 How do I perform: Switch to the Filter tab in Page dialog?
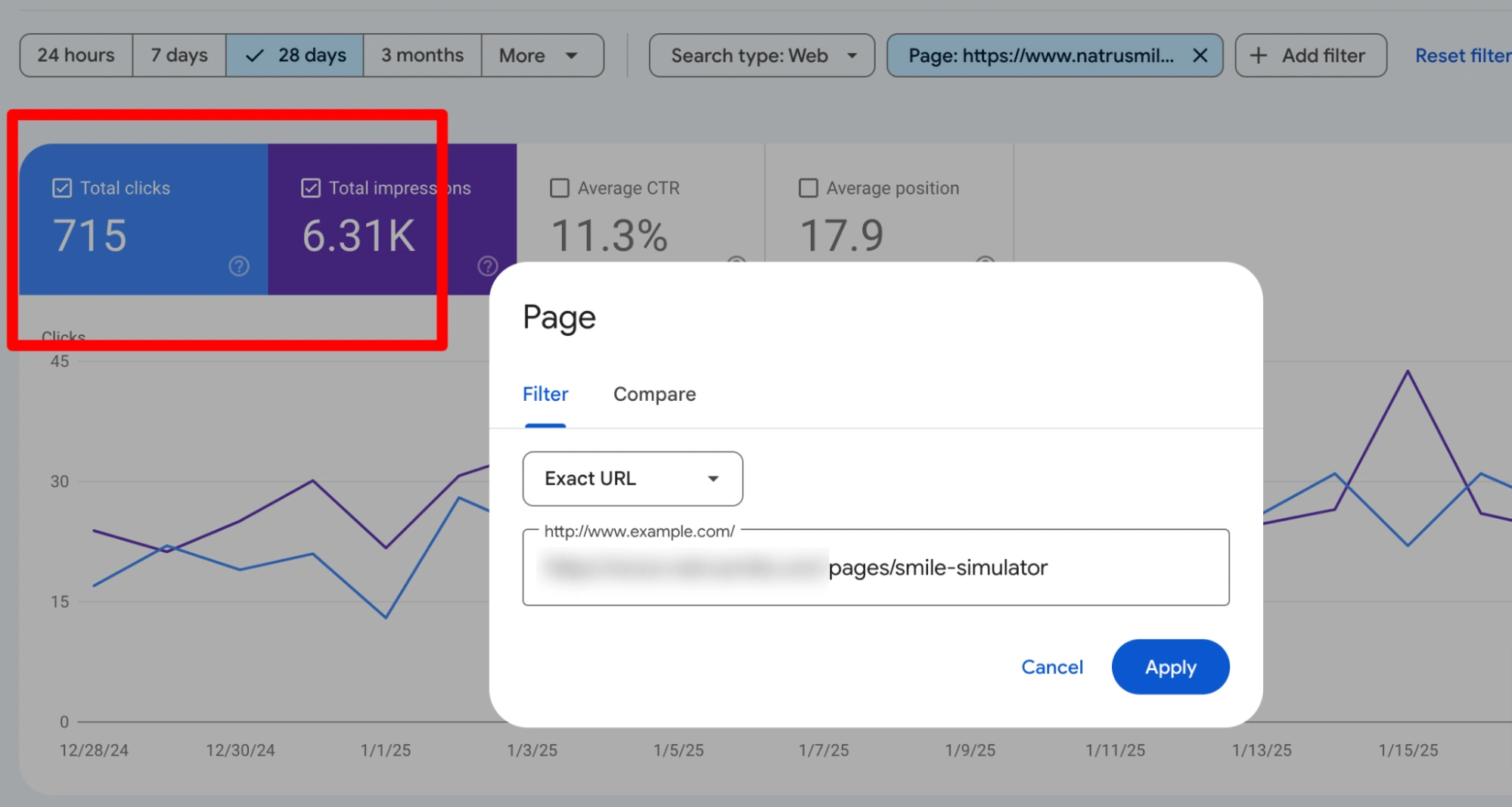coord(545,394)
